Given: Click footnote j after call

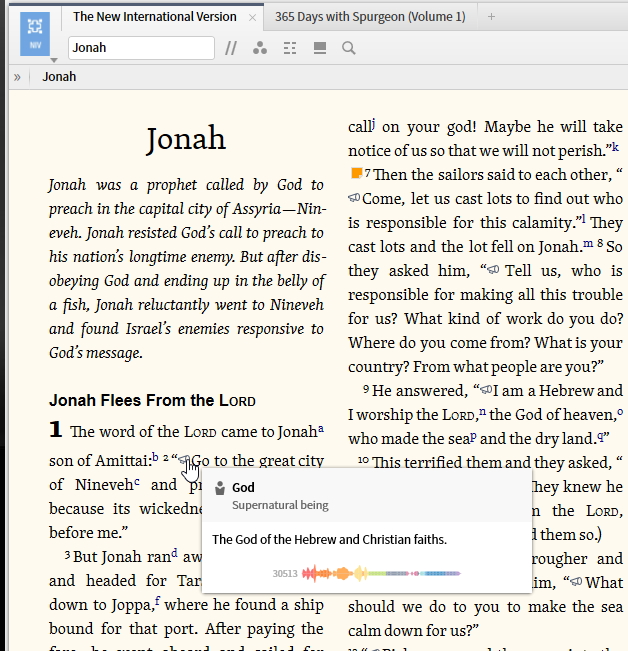Looking at the screenshot, I should (x=373, y=123).
